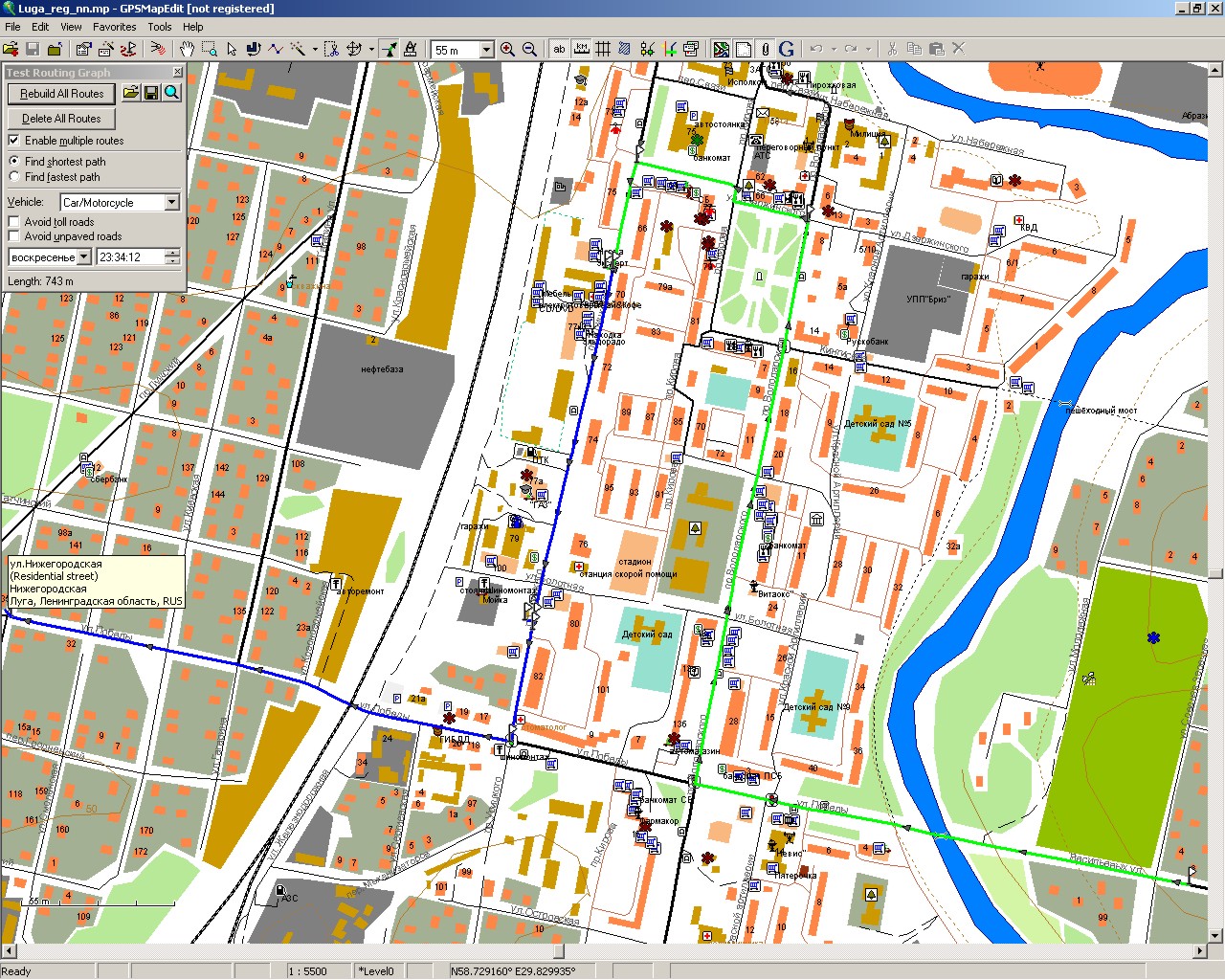Screen dimensions: 1225x980
Task: Select the test routing graph tool
Action: 389,49
